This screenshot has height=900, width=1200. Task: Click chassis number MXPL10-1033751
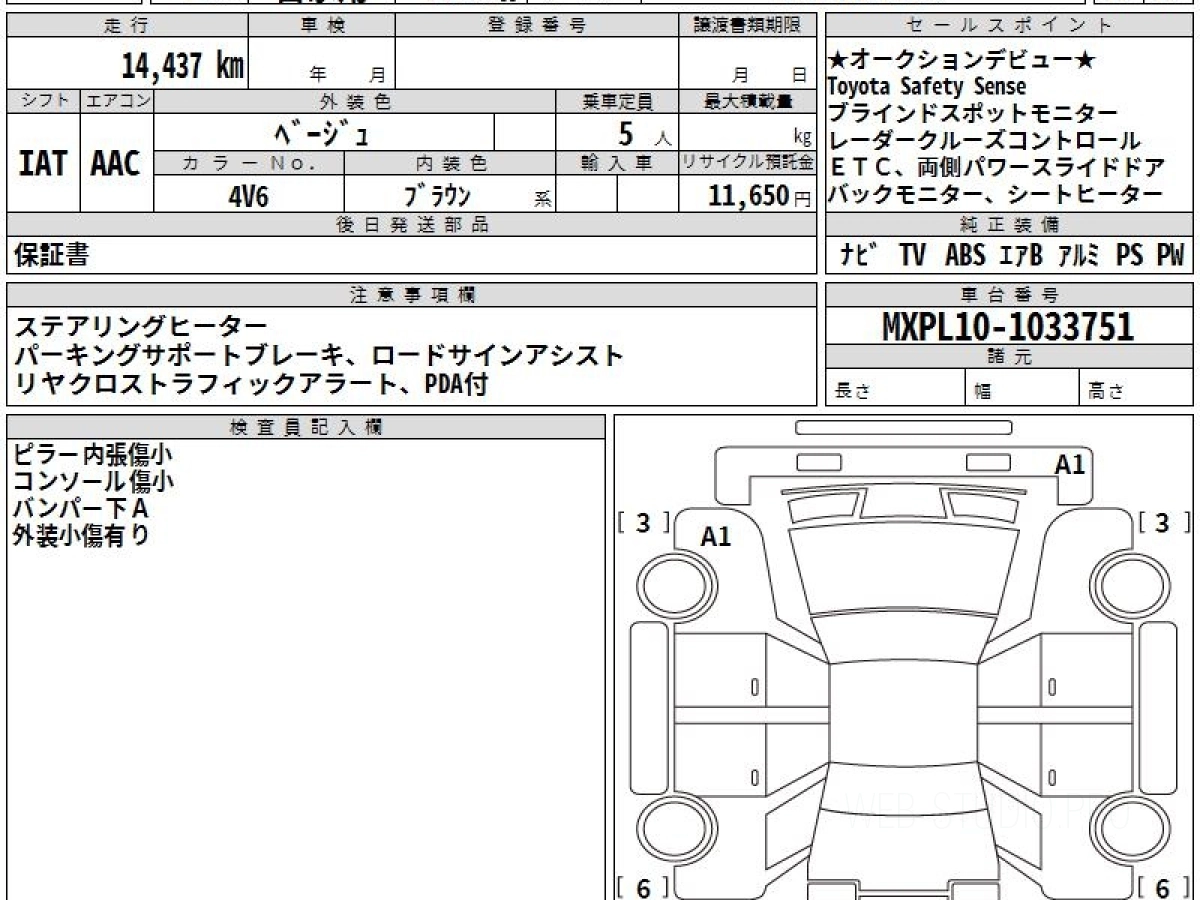pos(1008,326)
